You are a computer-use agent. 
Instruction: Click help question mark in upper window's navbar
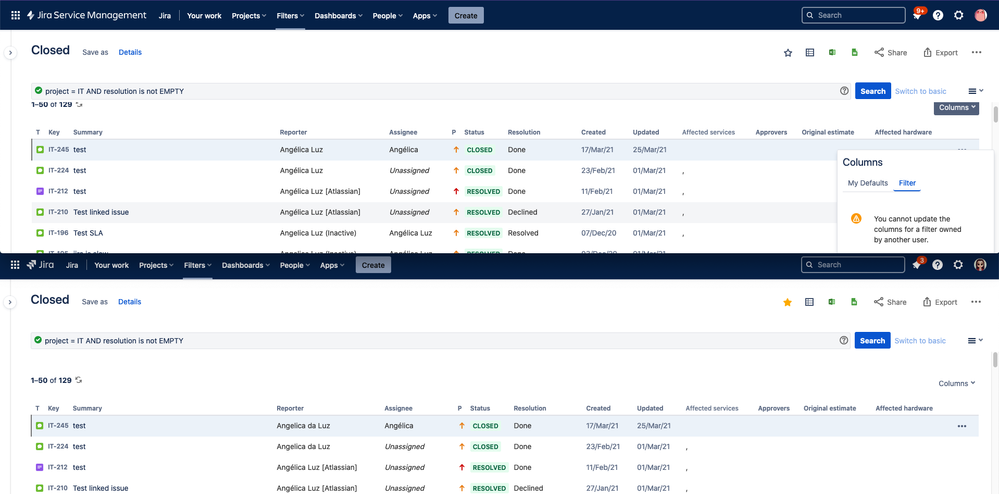(938, 15)
